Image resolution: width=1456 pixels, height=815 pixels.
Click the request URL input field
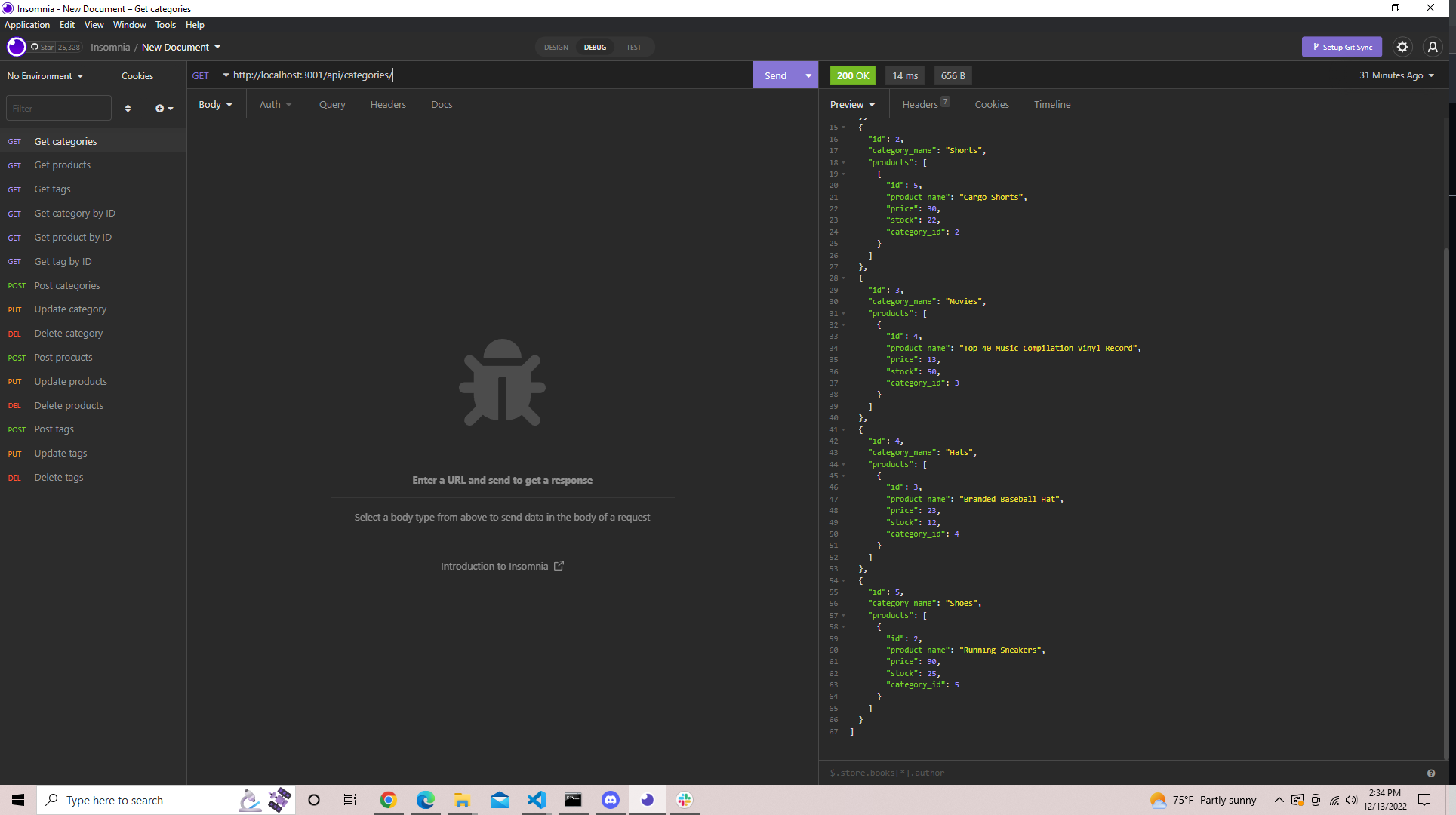491,75
